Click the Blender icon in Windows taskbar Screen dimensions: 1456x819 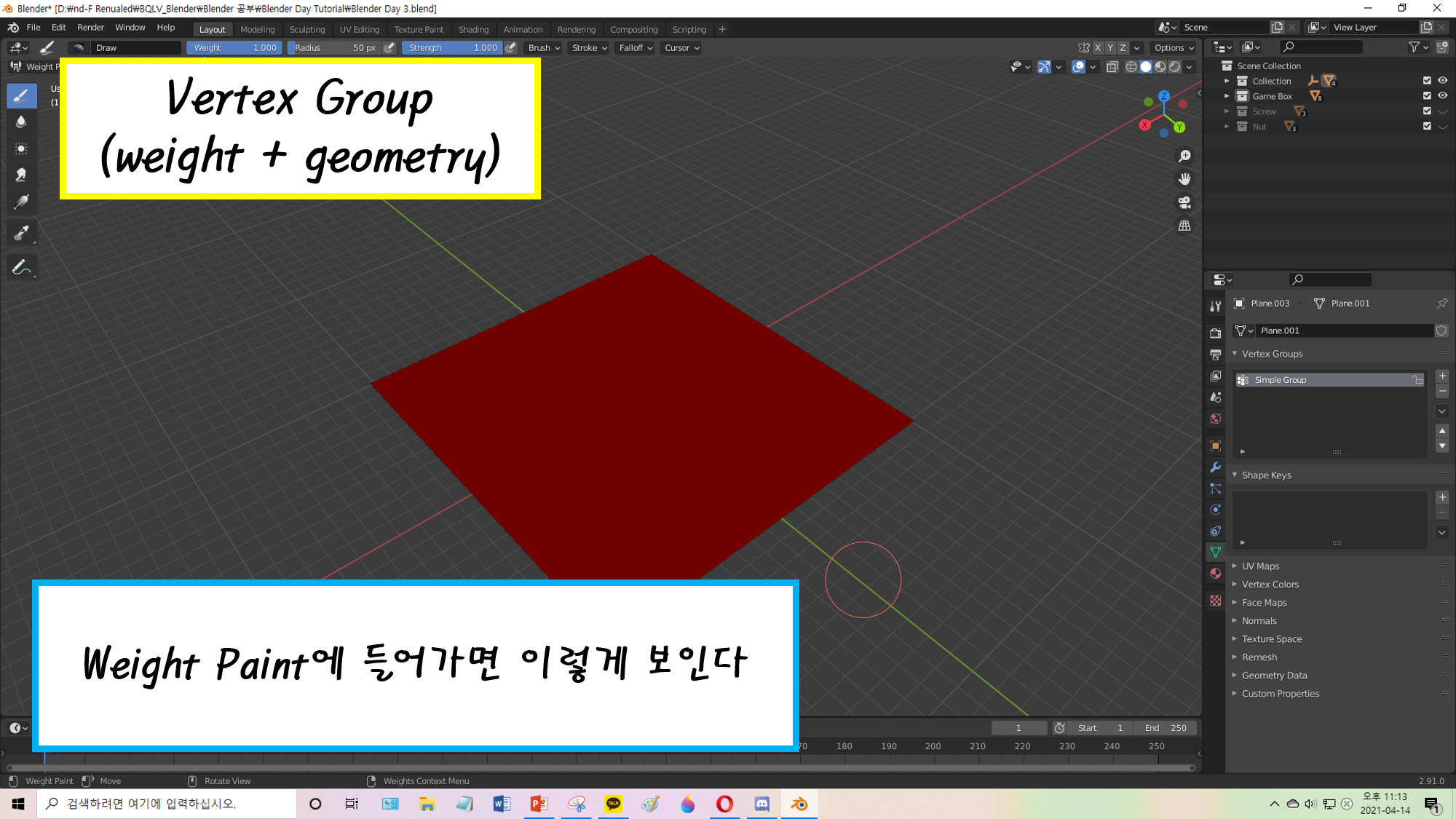(799, 804)
